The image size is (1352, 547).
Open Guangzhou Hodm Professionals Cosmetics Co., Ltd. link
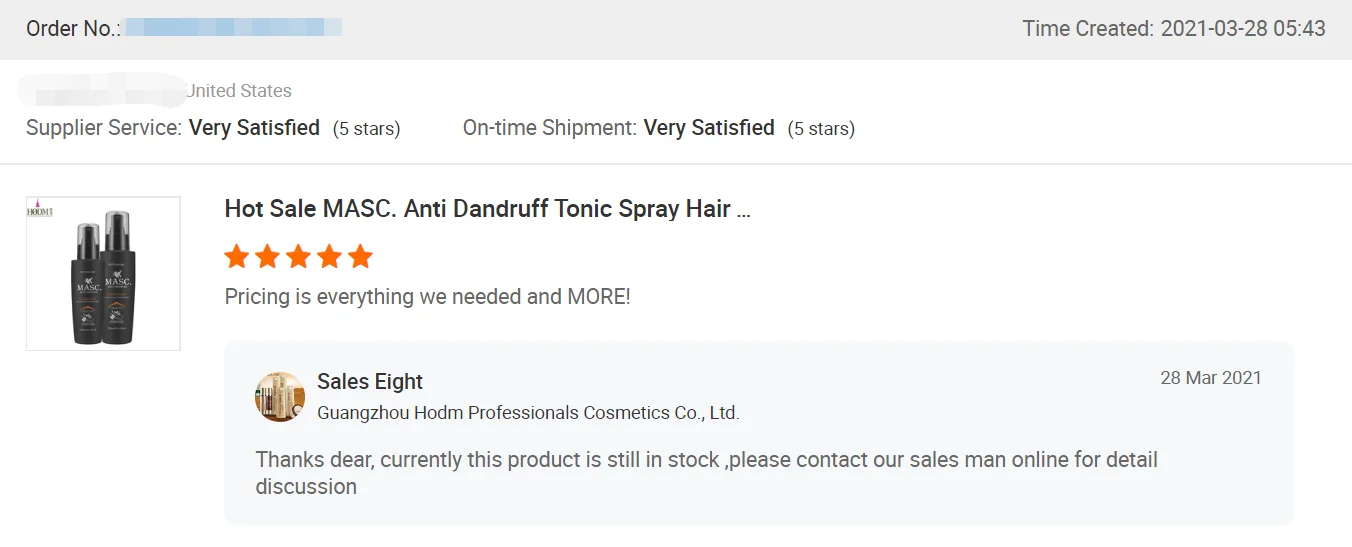(528, 412)
